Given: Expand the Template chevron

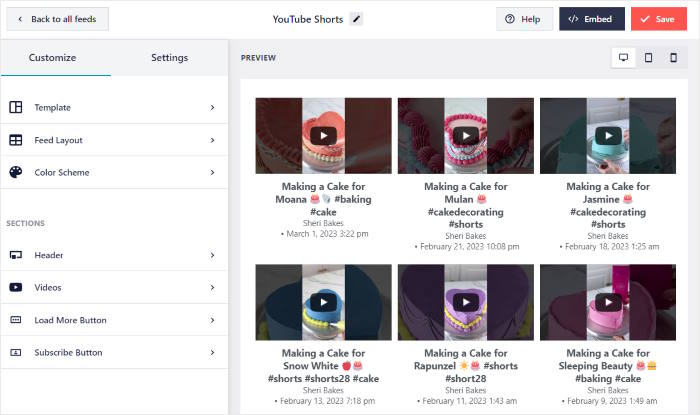Looking at the screenshot, I should [212, 108].
